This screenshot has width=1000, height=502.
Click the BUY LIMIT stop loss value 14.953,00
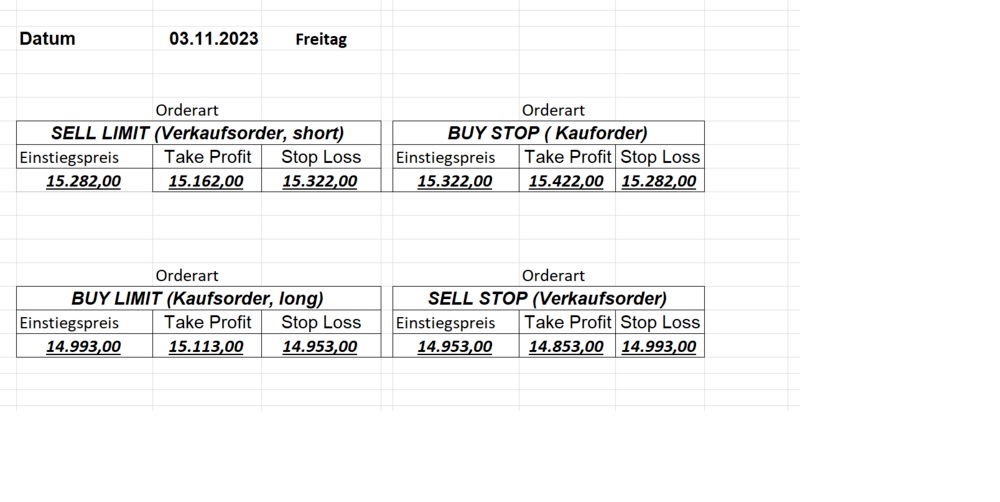tap(320, 346)
